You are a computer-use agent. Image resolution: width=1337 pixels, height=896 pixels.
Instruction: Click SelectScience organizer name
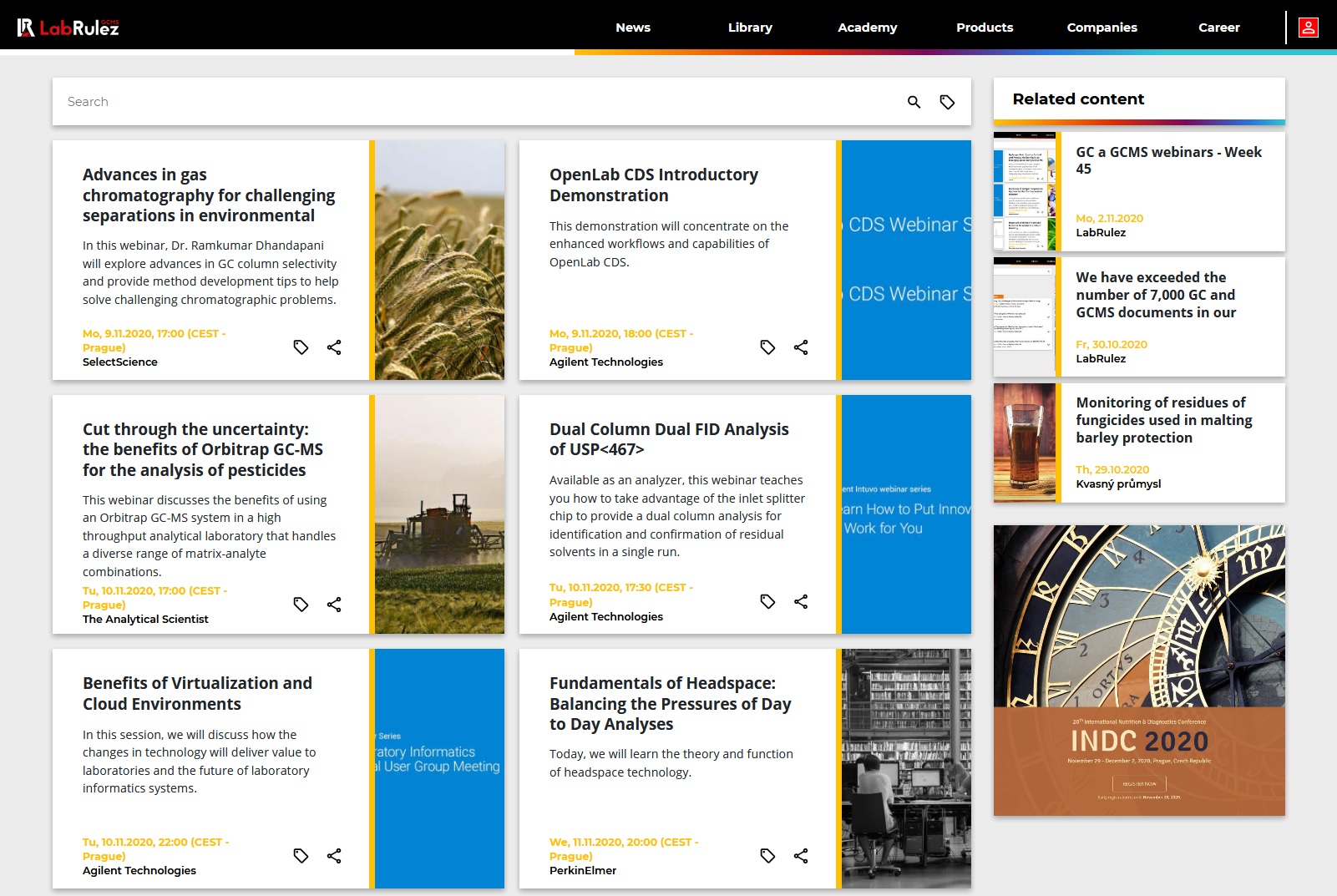pos(120,362)
